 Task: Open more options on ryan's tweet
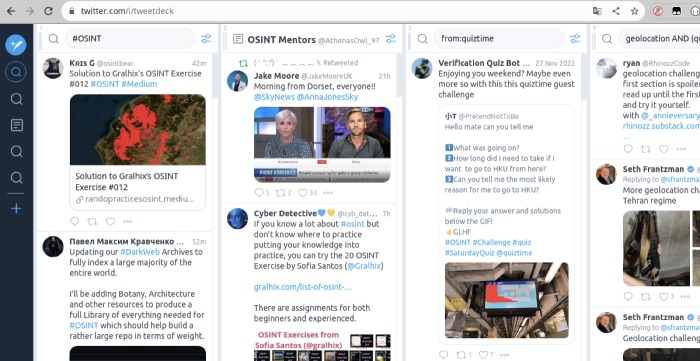click(681, 149)
